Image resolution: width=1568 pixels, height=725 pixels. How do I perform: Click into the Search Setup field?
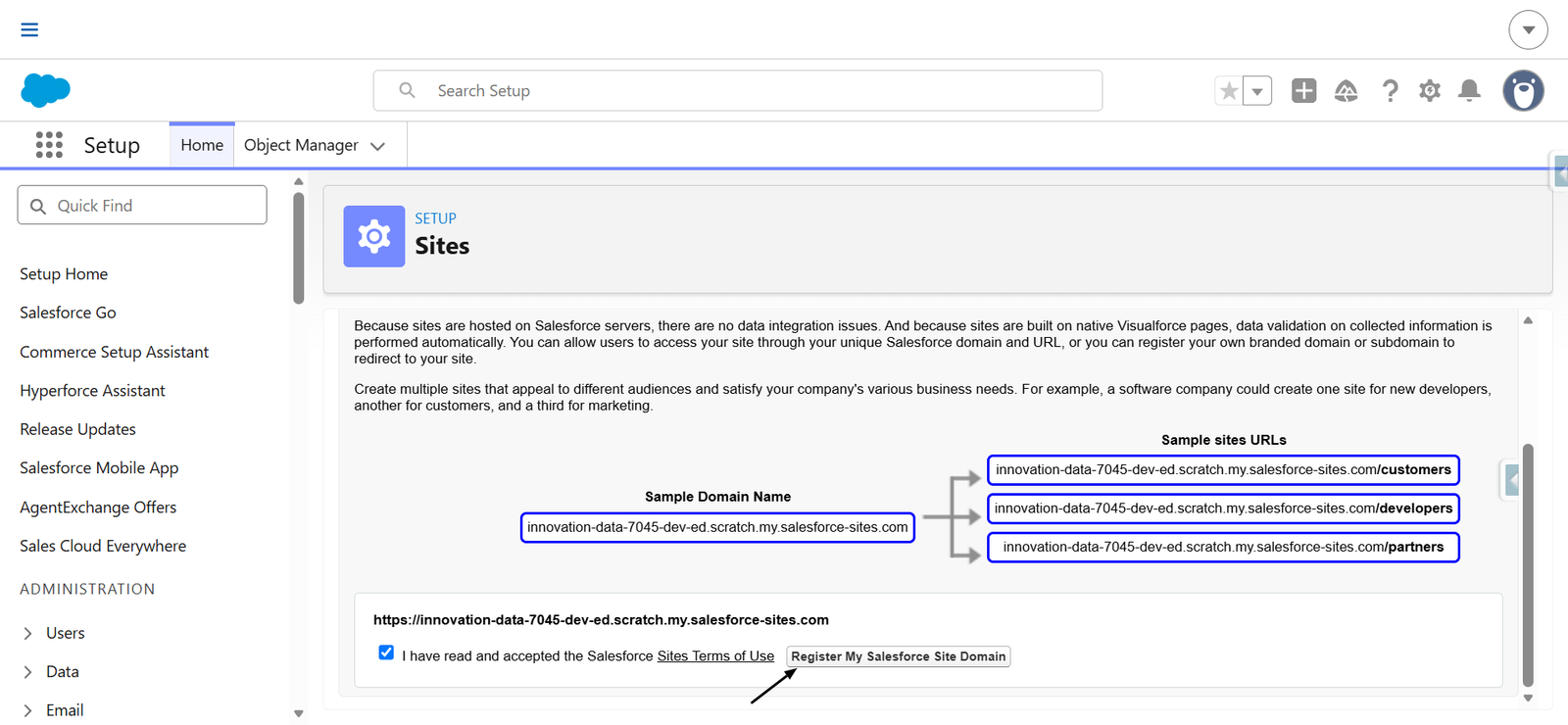pos(738,90)
